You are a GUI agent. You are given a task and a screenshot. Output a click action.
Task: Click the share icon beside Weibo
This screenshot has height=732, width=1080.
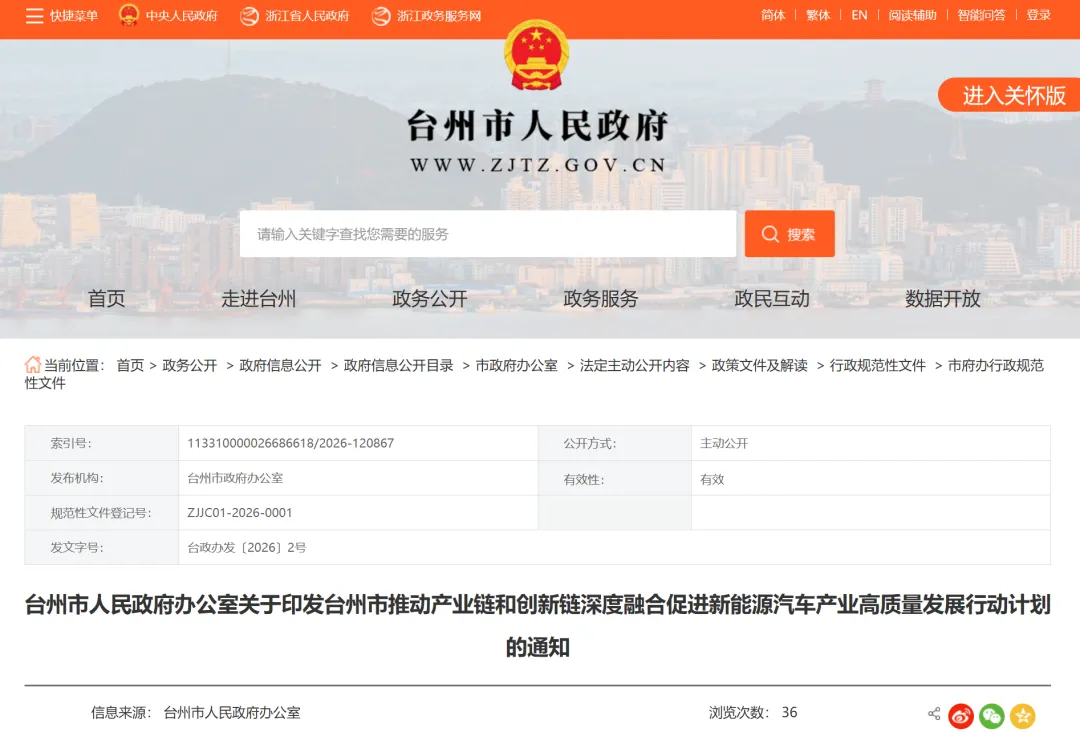934,714
